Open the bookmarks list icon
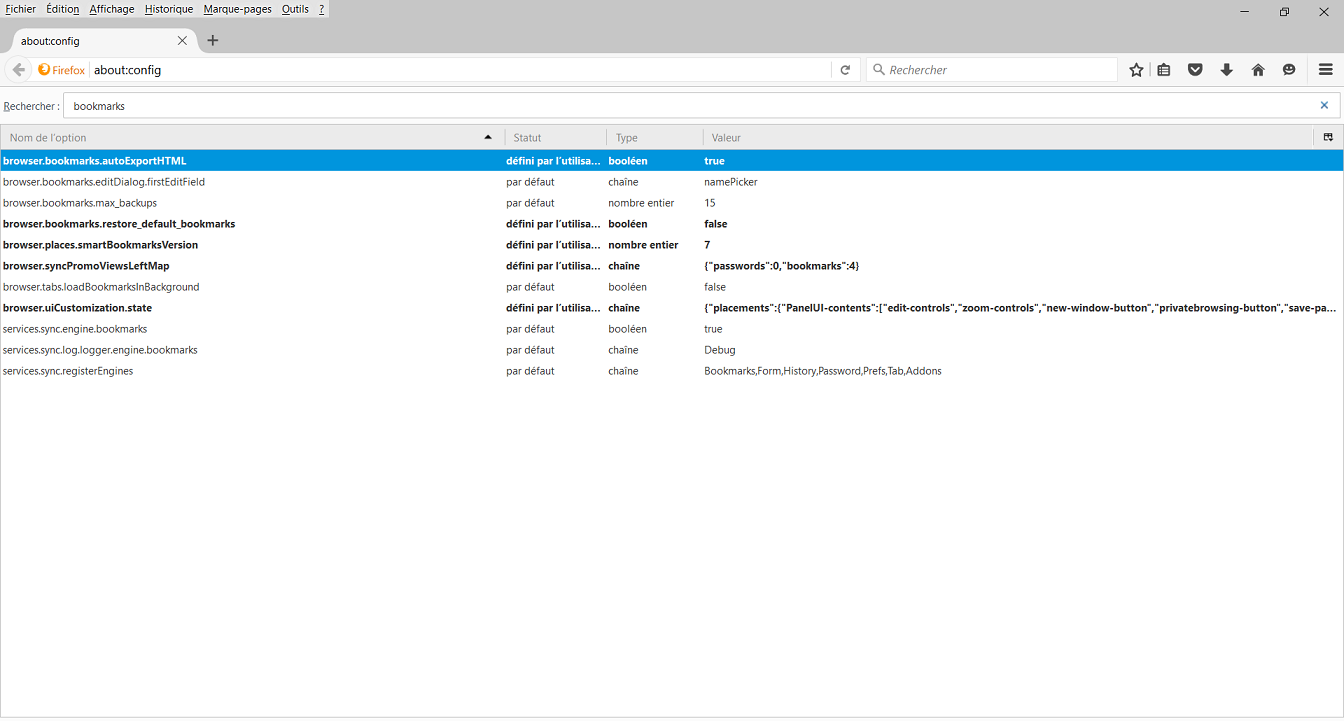Viewport: 1344px width, 721px height. 1164,70
